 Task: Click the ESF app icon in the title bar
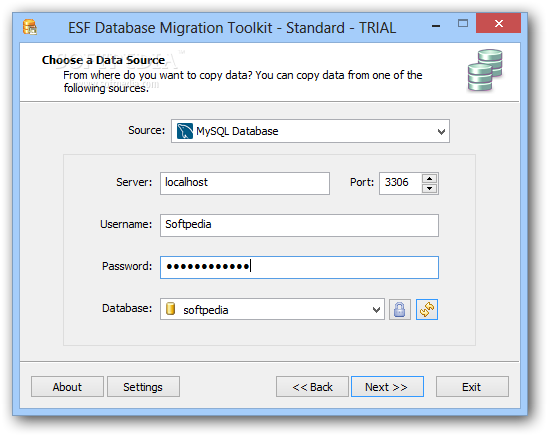coord(30,27)
